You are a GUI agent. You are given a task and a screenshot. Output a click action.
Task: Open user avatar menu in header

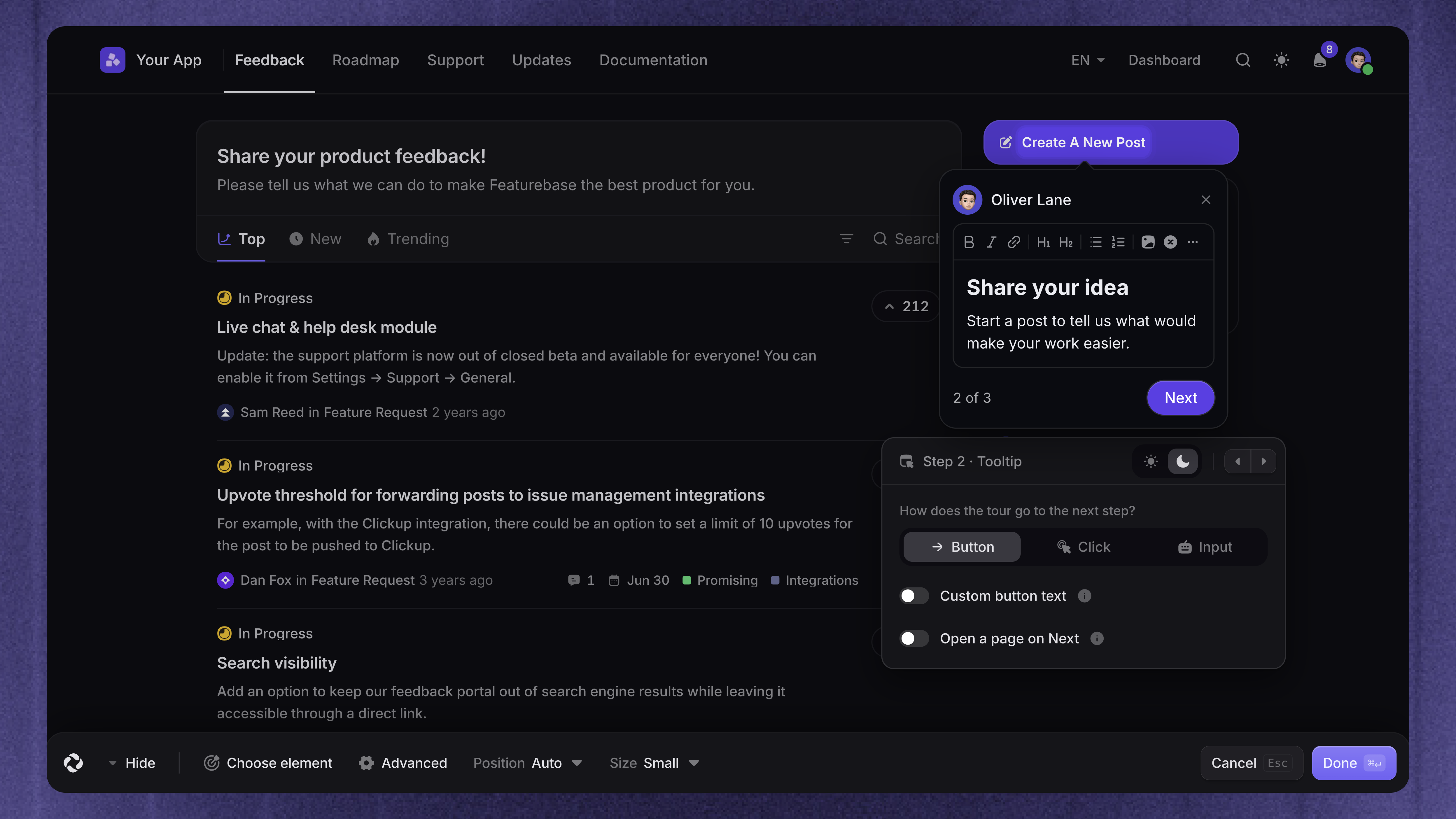[1358, 60]
